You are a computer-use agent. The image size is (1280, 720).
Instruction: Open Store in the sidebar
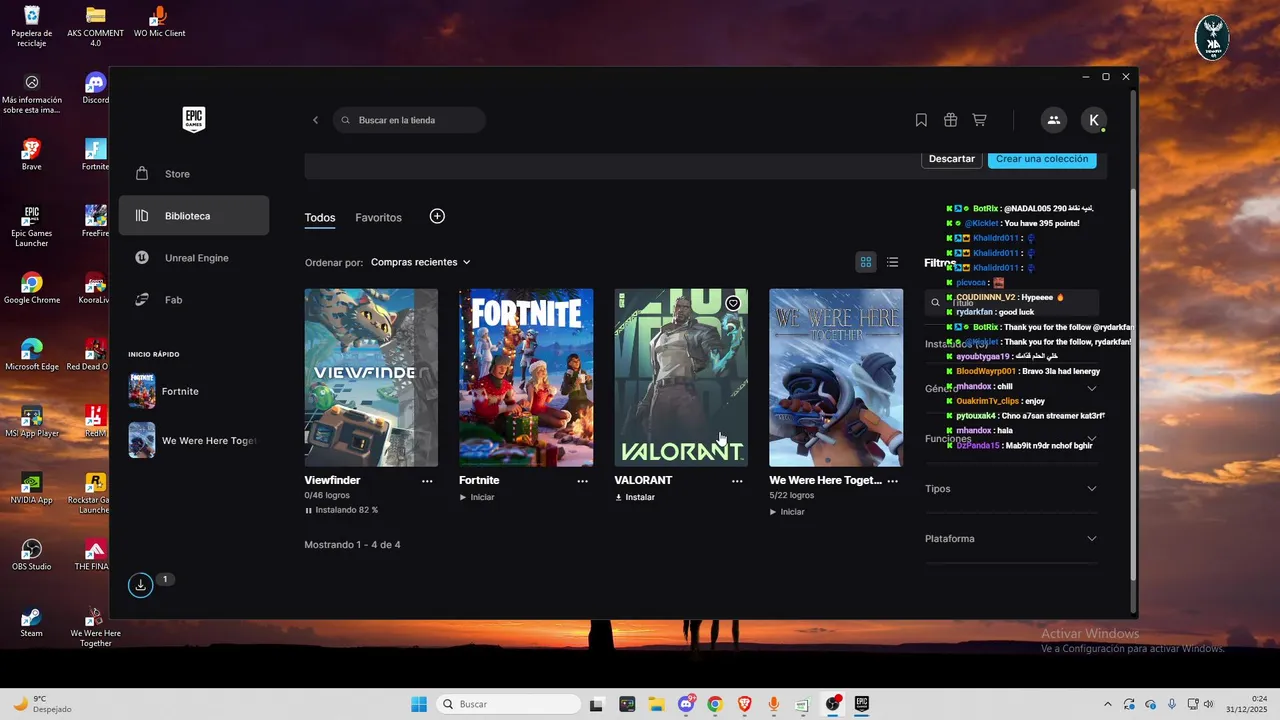pos(194,174)
